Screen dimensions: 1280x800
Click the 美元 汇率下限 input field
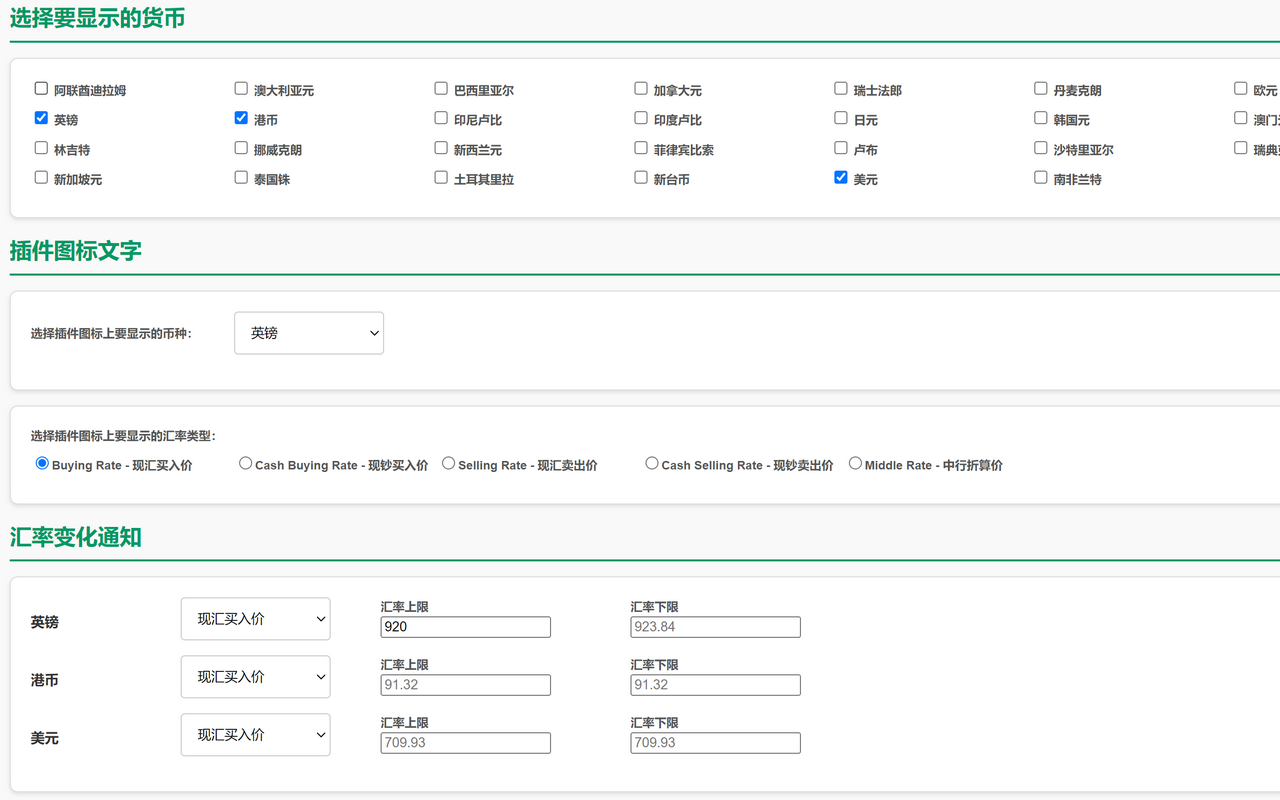tap(714, 742)
